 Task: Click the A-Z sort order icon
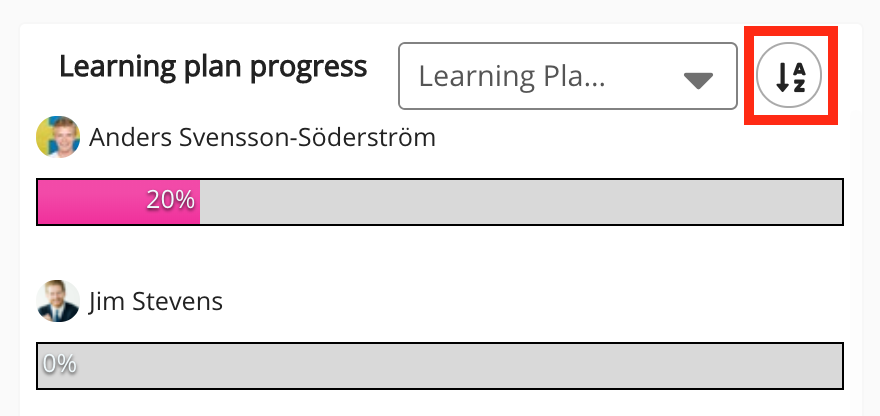pyautogui.click(x=789, y=76)
